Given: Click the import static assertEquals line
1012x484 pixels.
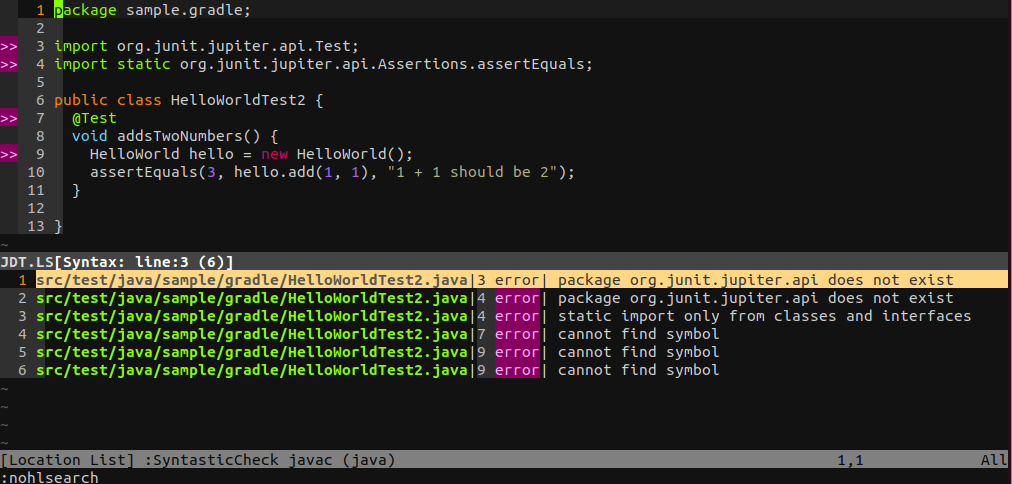Looking at the screenshot, I should (323, 65).
